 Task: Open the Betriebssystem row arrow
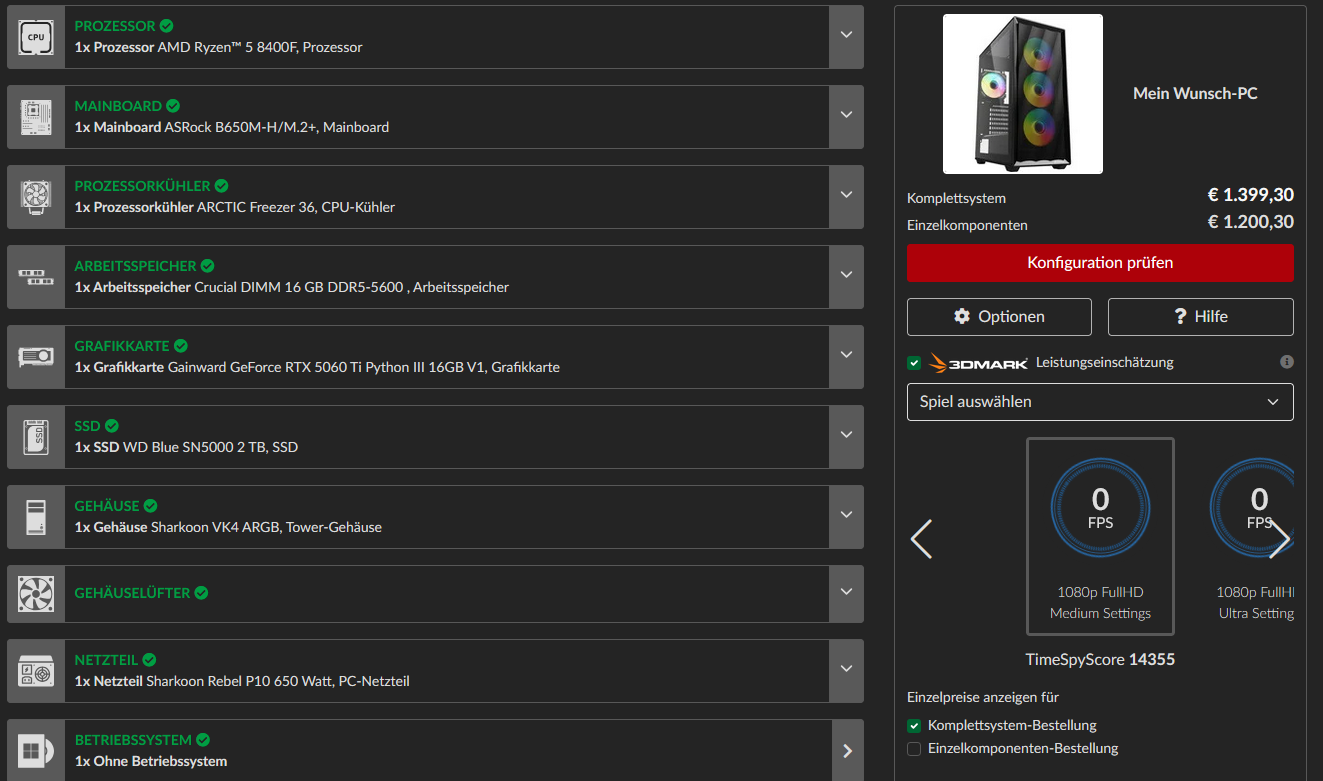(x=846, y=751)
